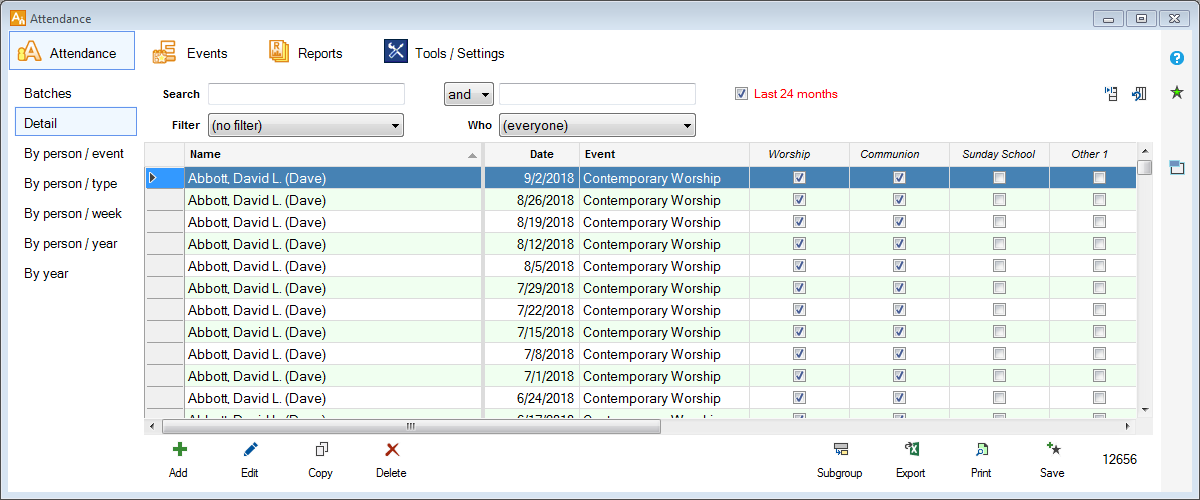Select the Batches view in sidebar

coord(48,93)
